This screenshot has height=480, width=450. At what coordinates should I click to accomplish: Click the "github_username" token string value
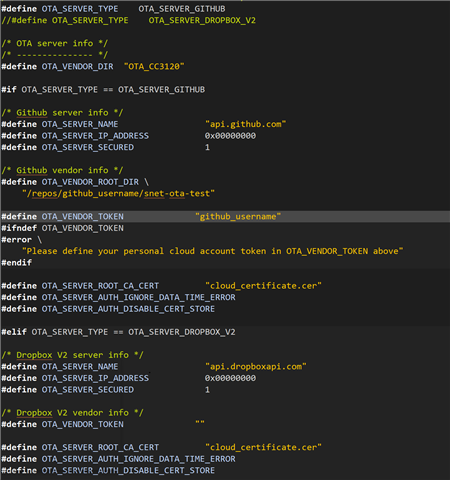click(238, 217)
